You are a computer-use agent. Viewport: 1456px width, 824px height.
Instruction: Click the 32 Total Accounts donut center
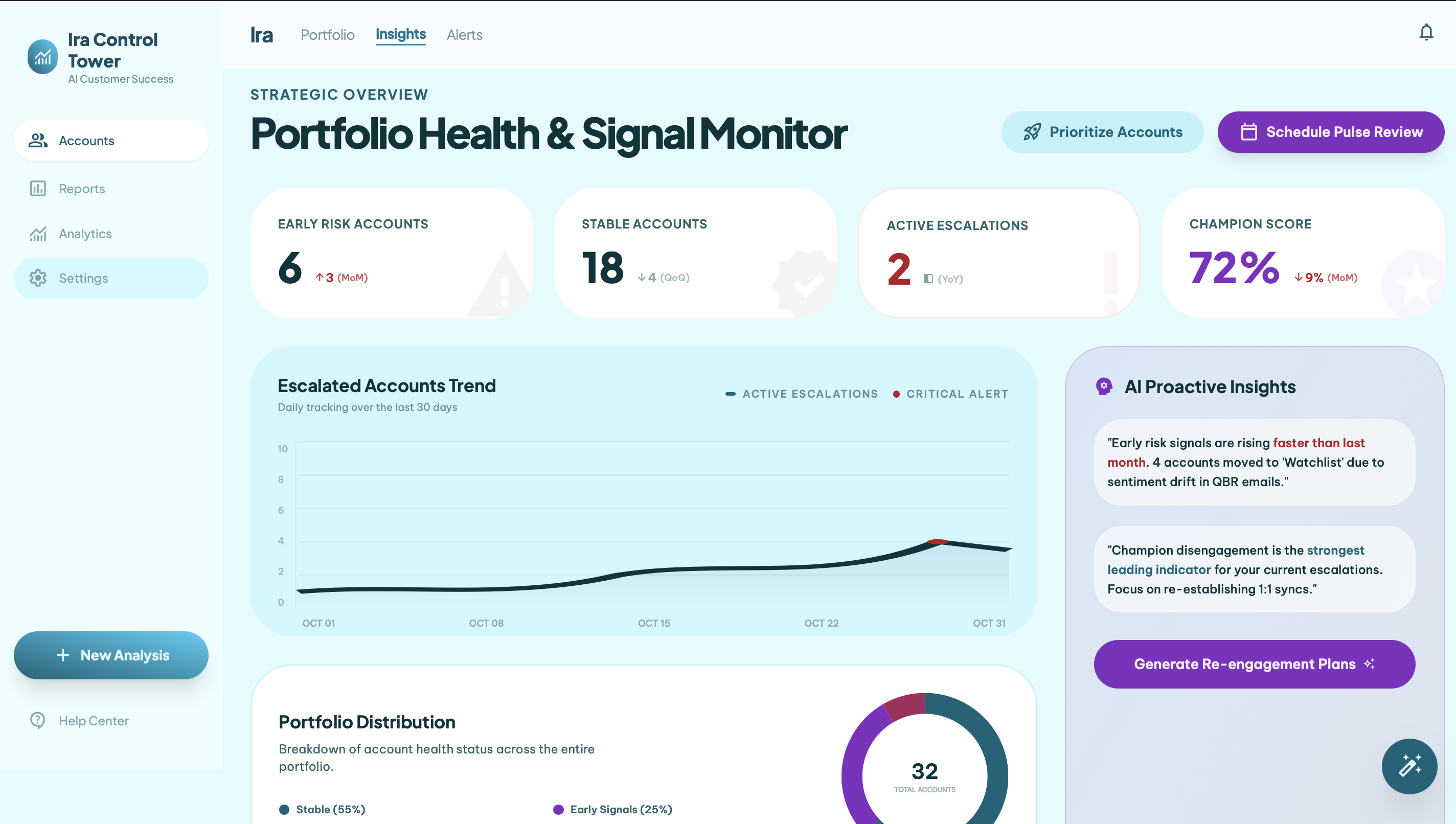coord(925,777)
